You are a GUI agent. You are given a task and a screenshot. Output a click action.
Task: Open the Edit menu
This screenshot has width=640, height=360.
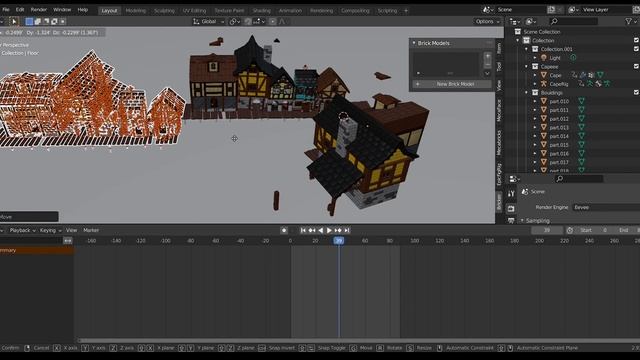tap(20, 9)
